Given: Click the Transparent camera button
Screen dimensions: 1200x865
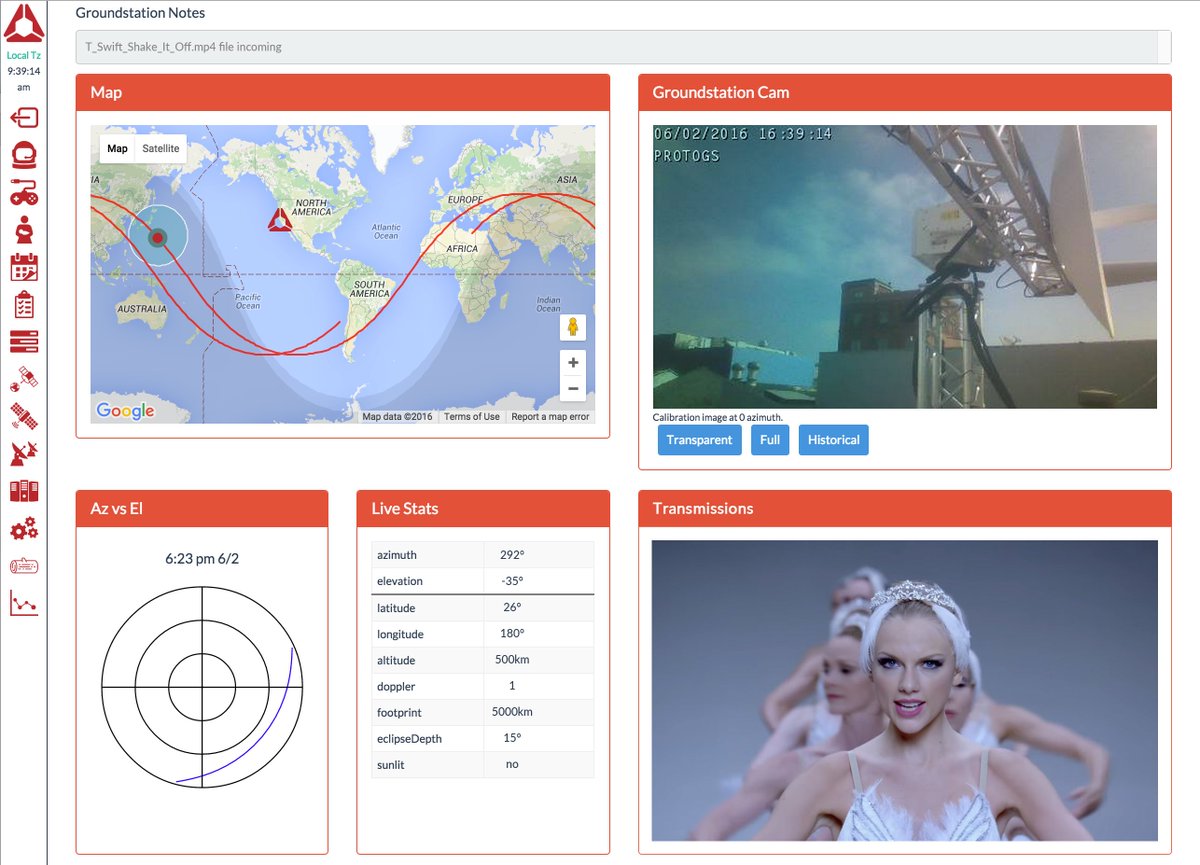Looking at the screenshot, I should [699, 440].
